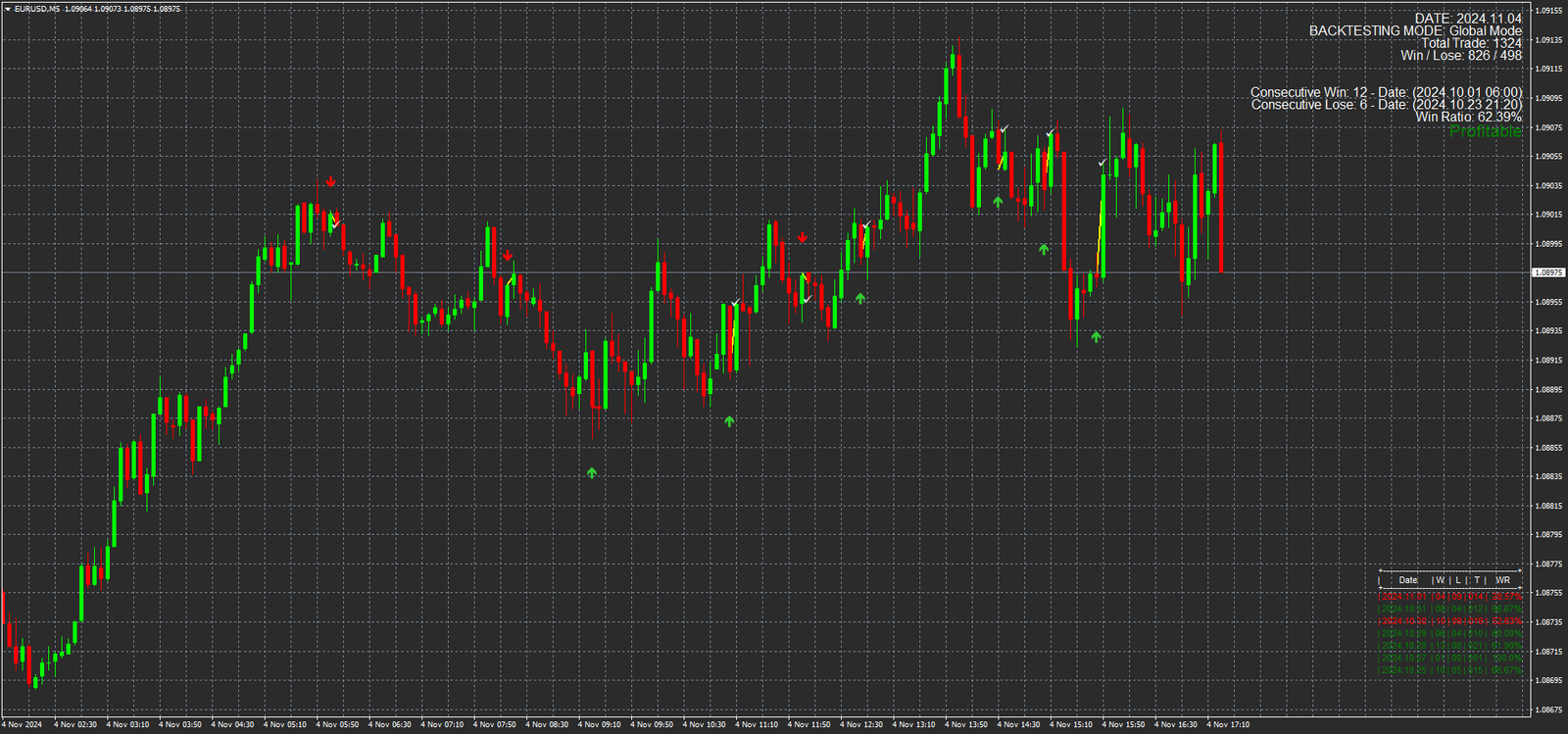
Task: Select the lowest green buy arrow
Action: tap(592, 472)
